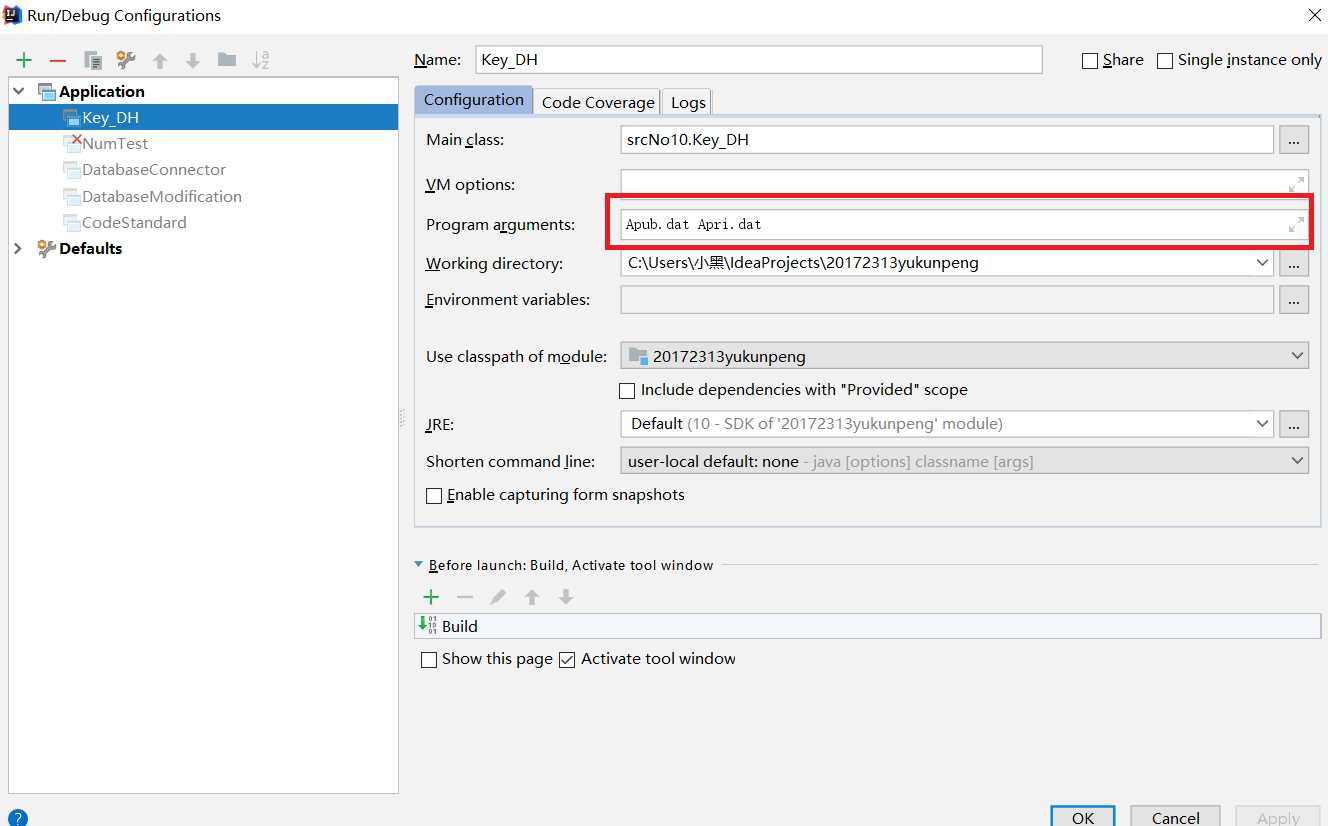Screen dimensions: 1328x826
Task: Click the Main class text field
Action: pyautogui.click(x=947, y=140)
